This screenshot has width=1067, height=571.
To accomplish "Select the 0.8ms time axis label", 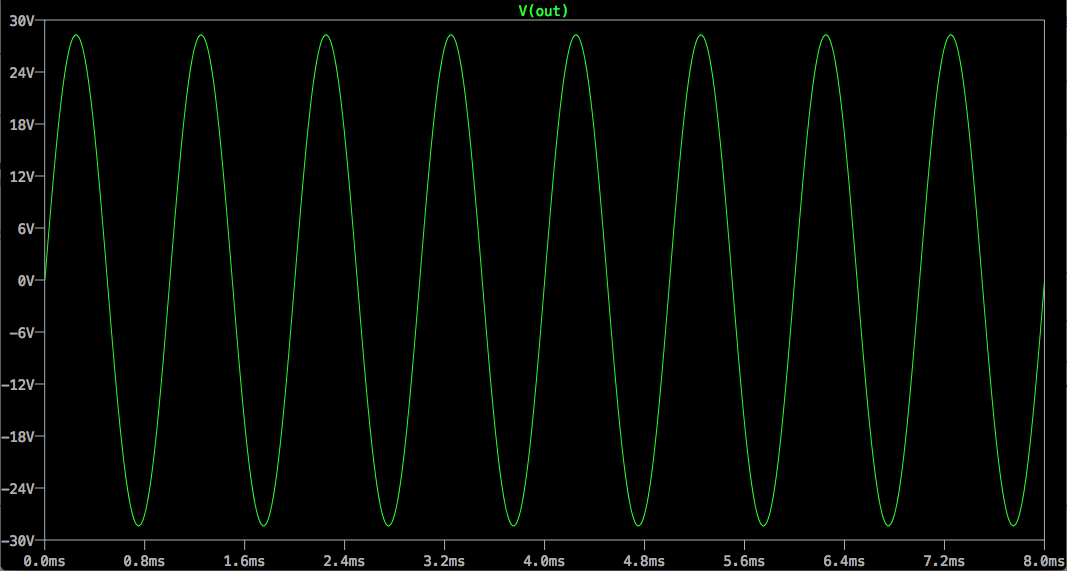I will 144,562.
